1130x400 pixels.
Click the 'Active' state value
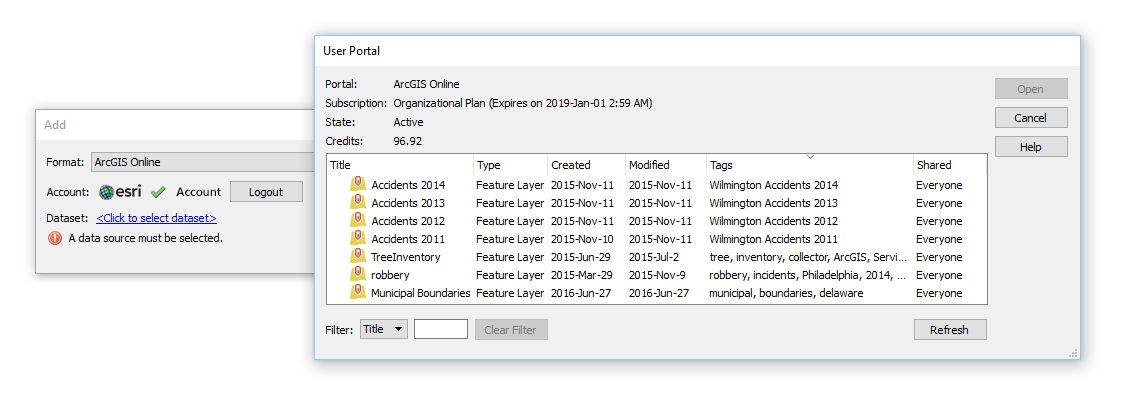[x=409, y=123]
